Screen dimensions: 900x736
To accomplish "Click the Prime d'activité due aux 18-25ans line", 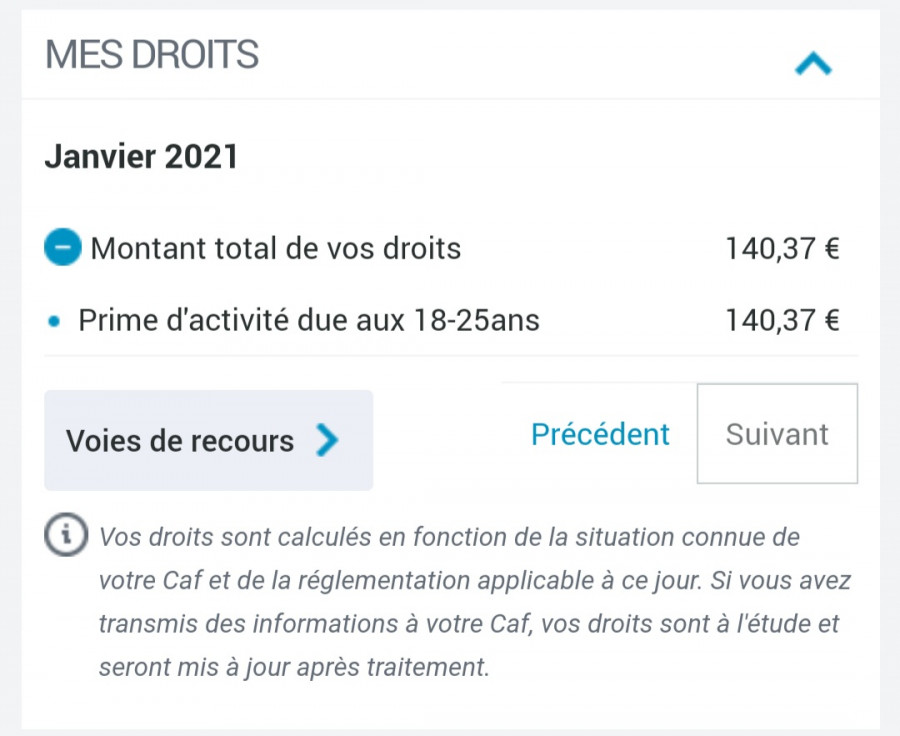I will [309, 320].
